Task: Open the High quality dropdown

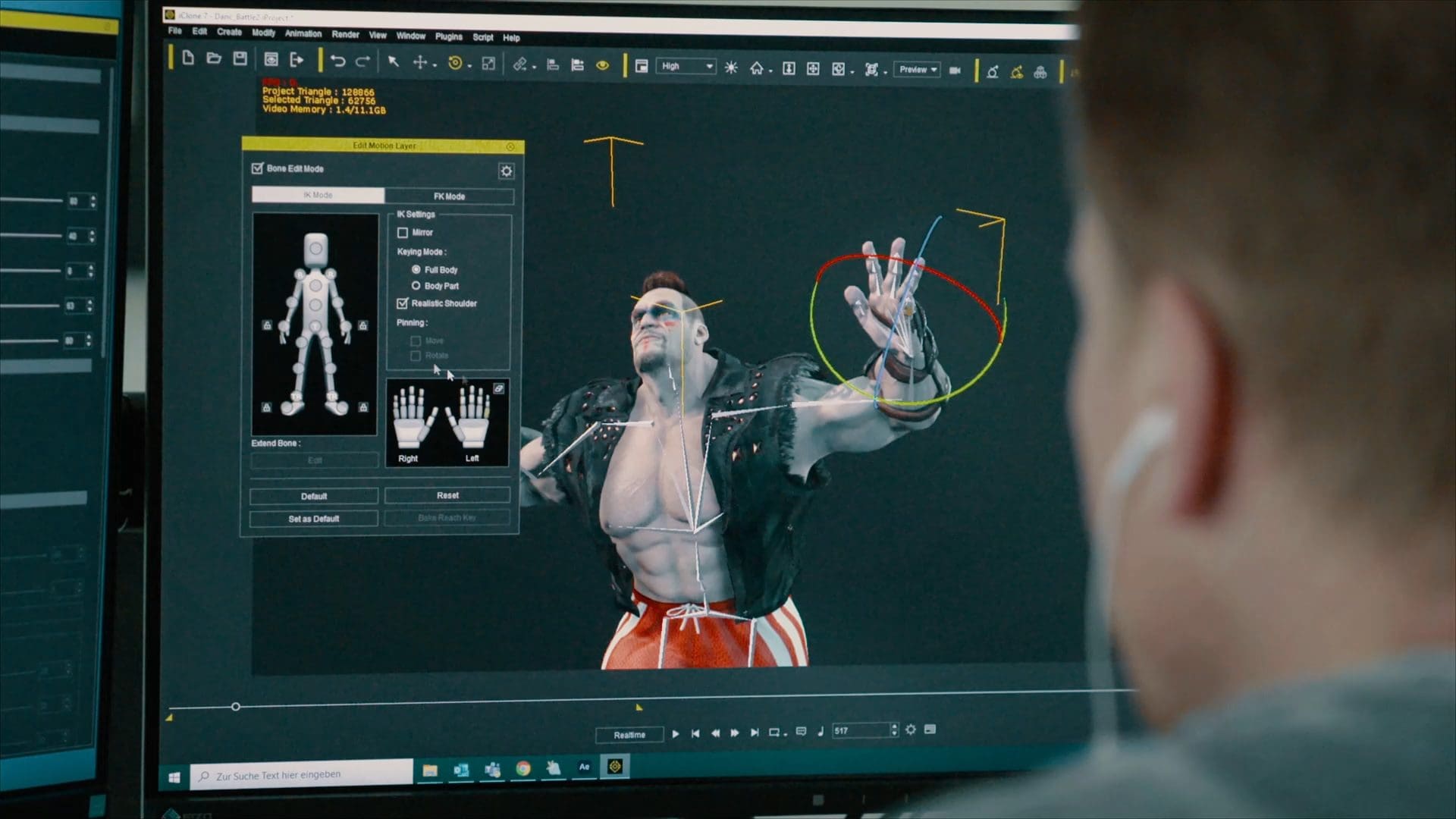Action: (x=686, y=67)
